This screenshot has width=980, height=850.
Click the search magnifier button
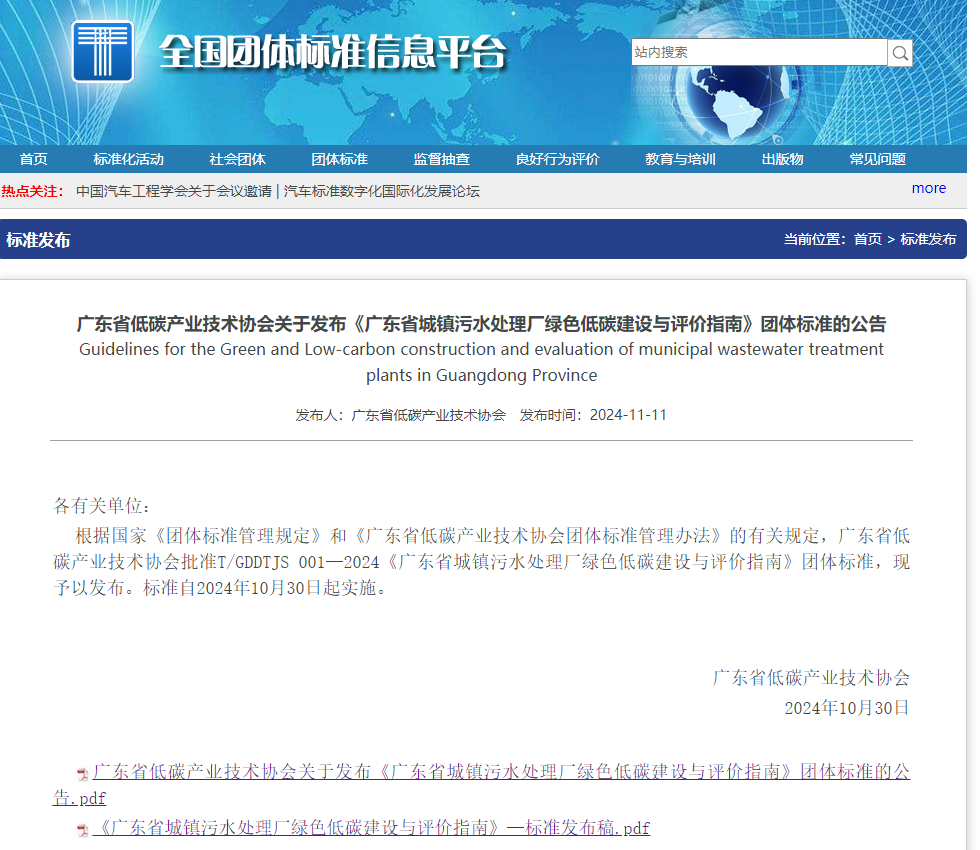coord(900,53)
